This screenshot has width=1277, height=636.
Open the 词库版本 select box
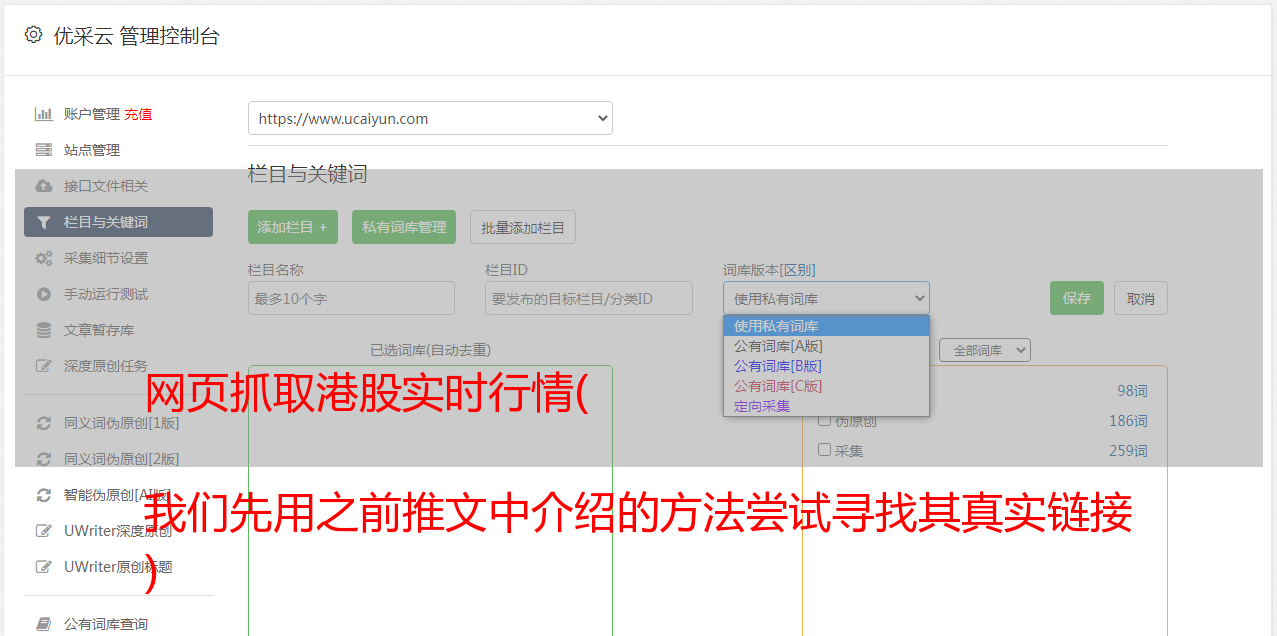coord(826,298)
